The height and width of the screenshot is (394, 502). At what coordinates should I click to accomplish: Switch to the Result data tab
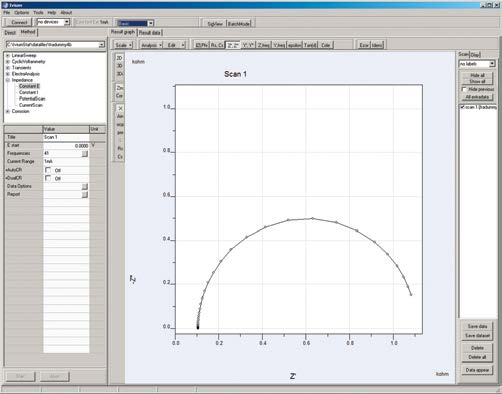click(x=150, y=33)
